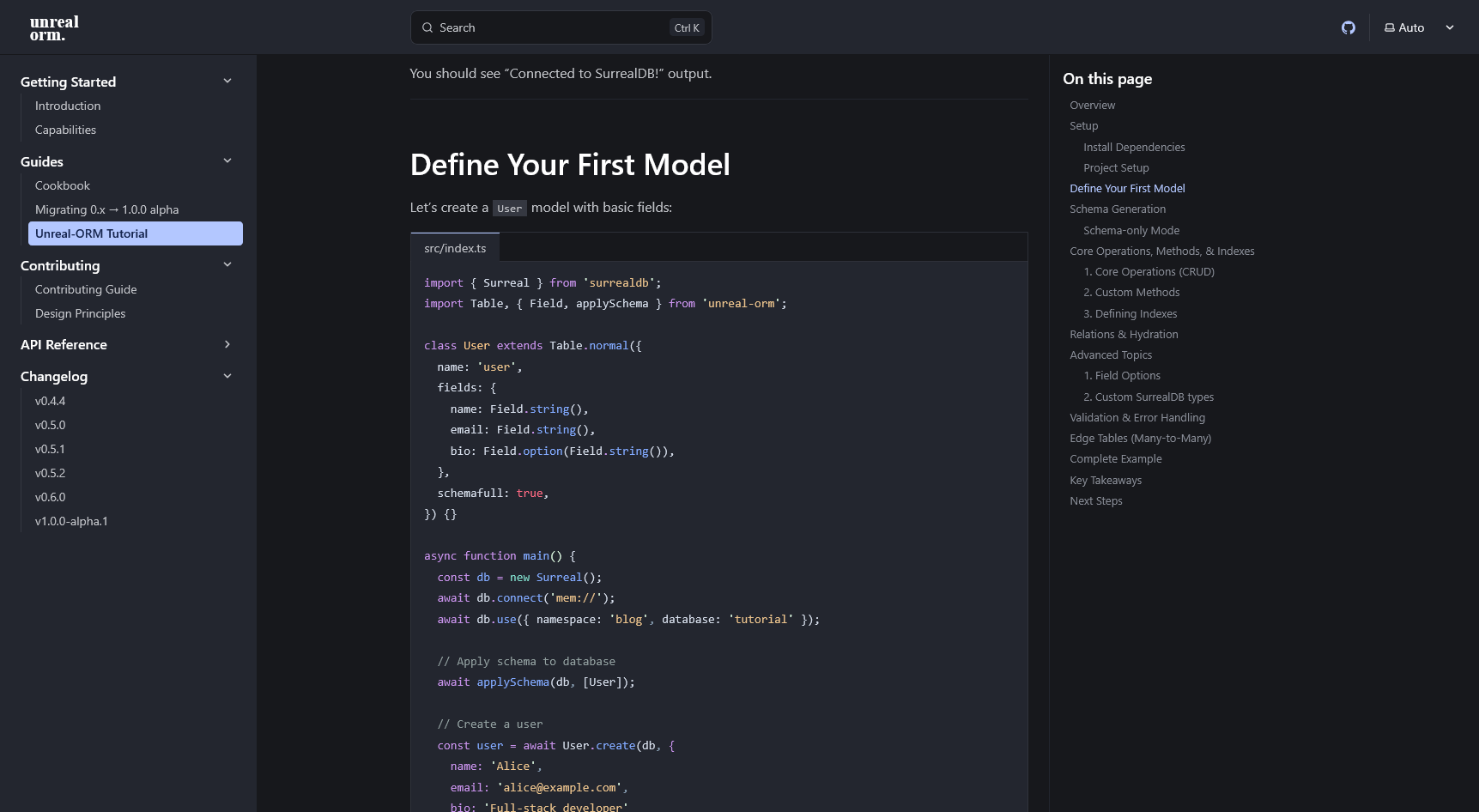
Task: Open the GitHub repository icon
Action: (x=1348, y=27)
